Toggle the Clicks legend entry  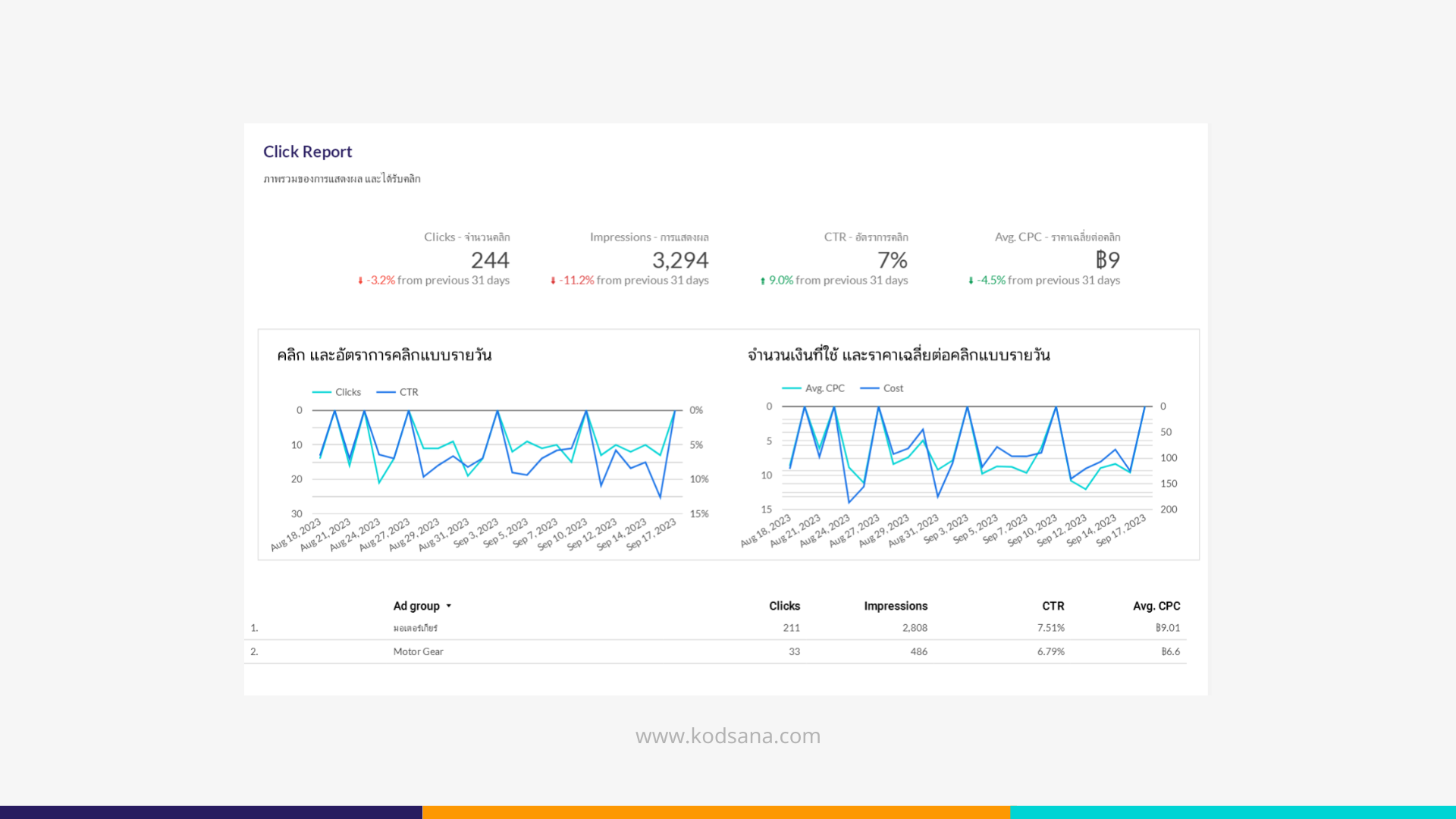coord(337,392)
